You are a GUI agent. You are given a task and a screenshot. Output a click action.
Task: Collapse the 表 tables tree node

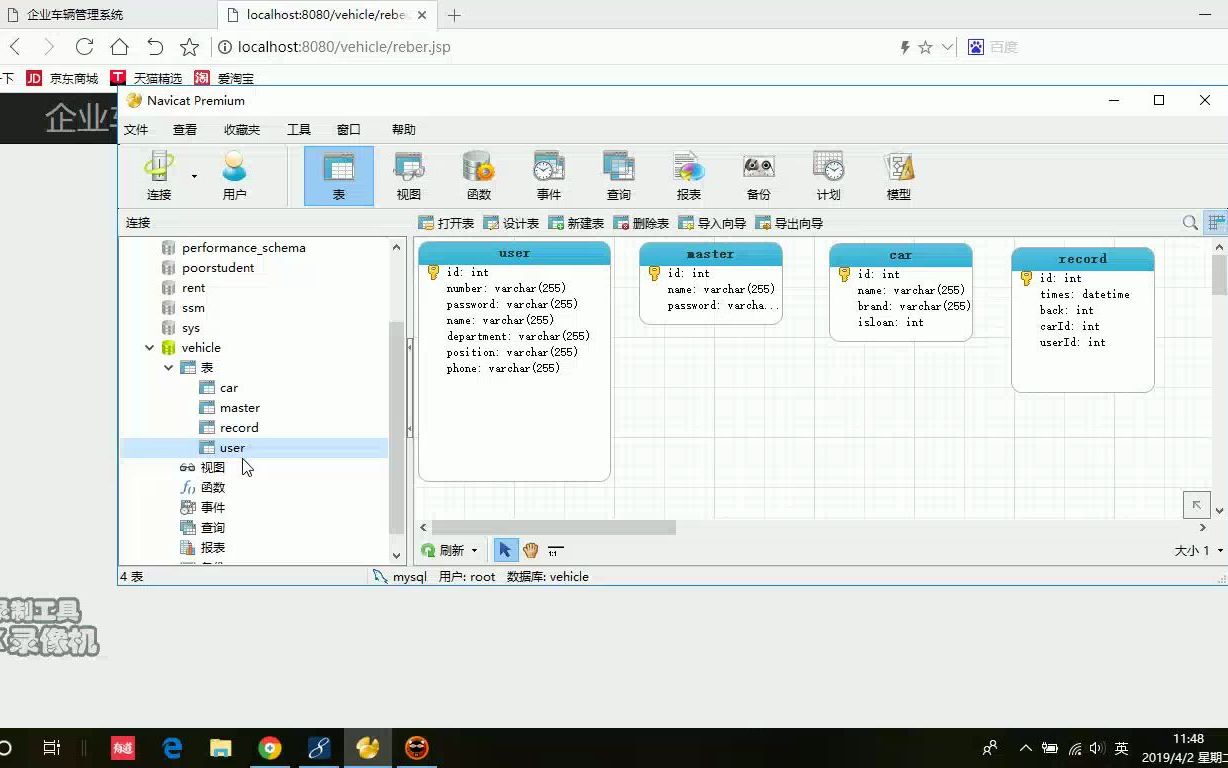click(x=168, y=367)
